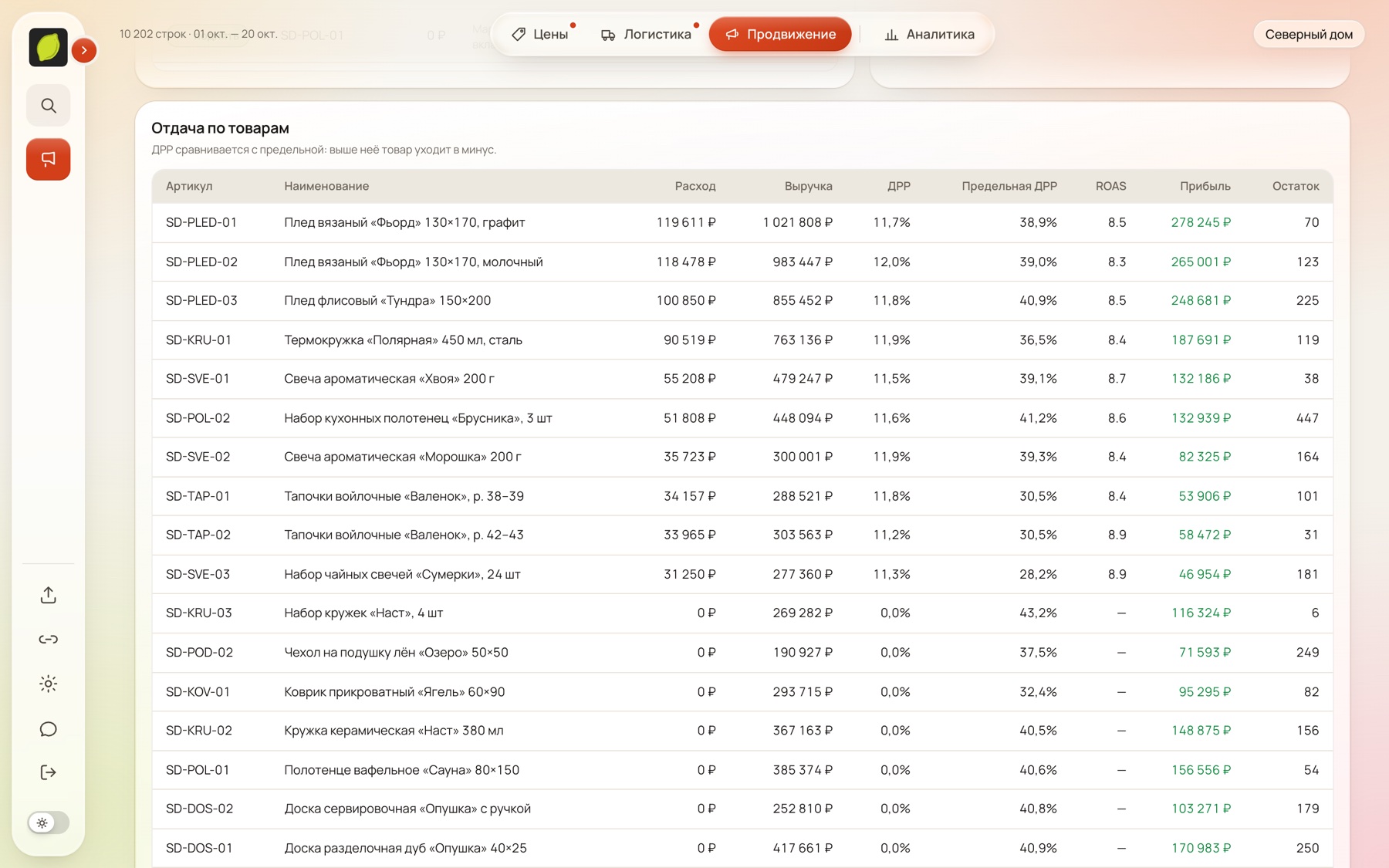1389x868 pixels.
Task: Select article SD-TAP-02 cell
Action: click(x=198, y=535)
